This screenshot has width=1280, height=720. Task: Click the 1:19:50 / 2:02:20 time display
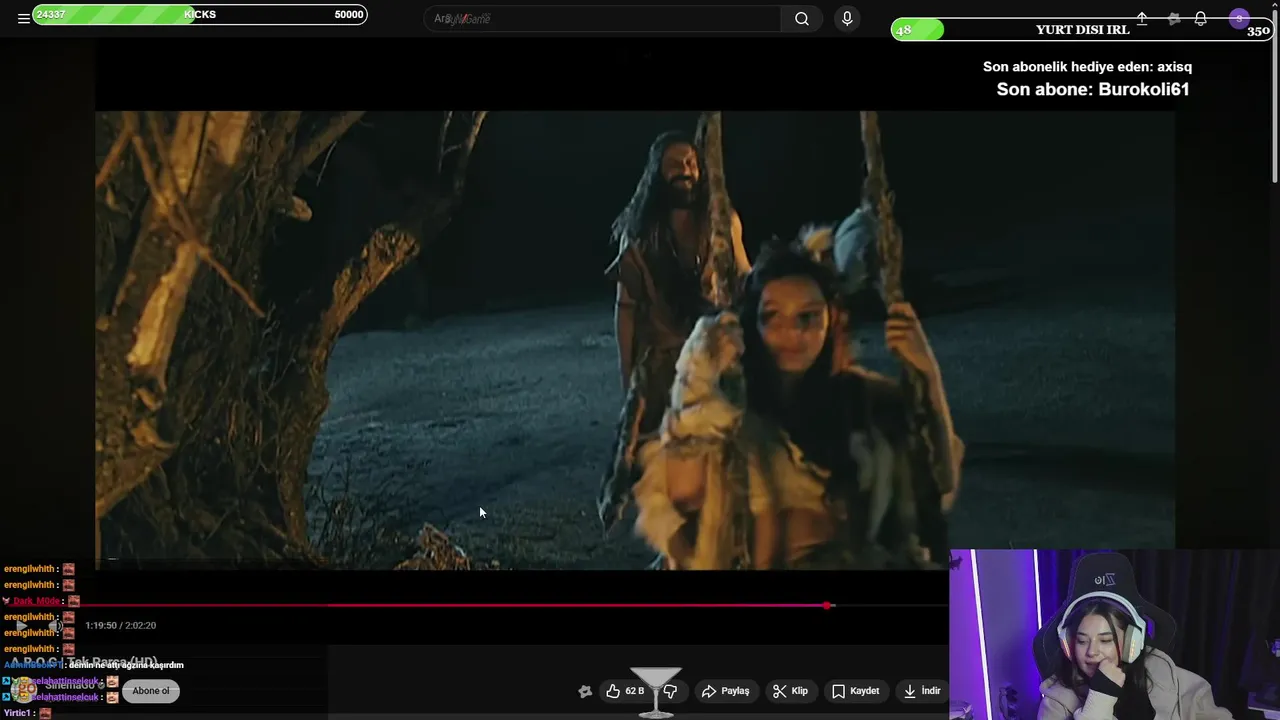(120, 626)
